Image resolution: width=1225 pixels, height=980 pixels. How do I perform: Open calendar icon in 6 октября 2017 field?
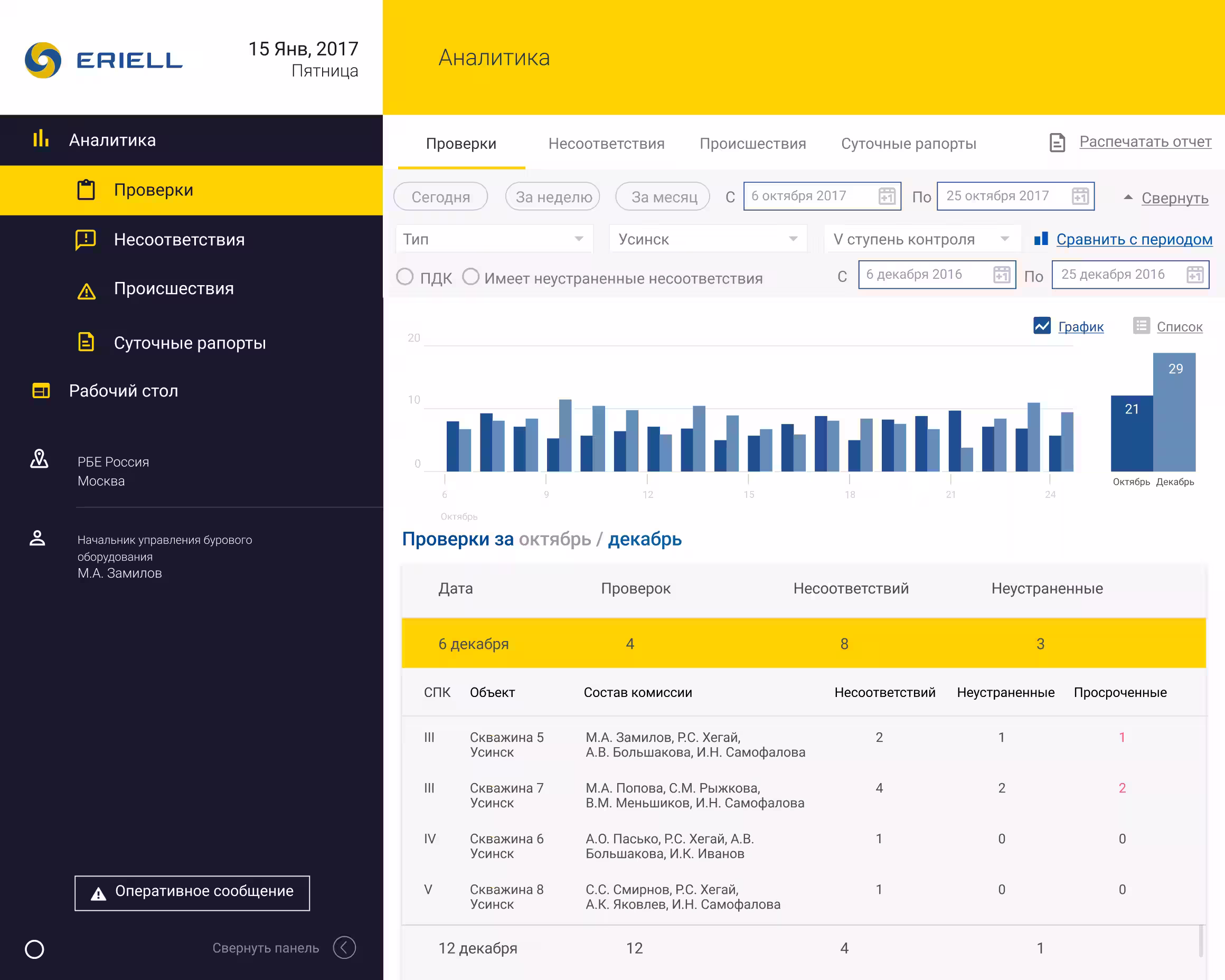point(887,196)
